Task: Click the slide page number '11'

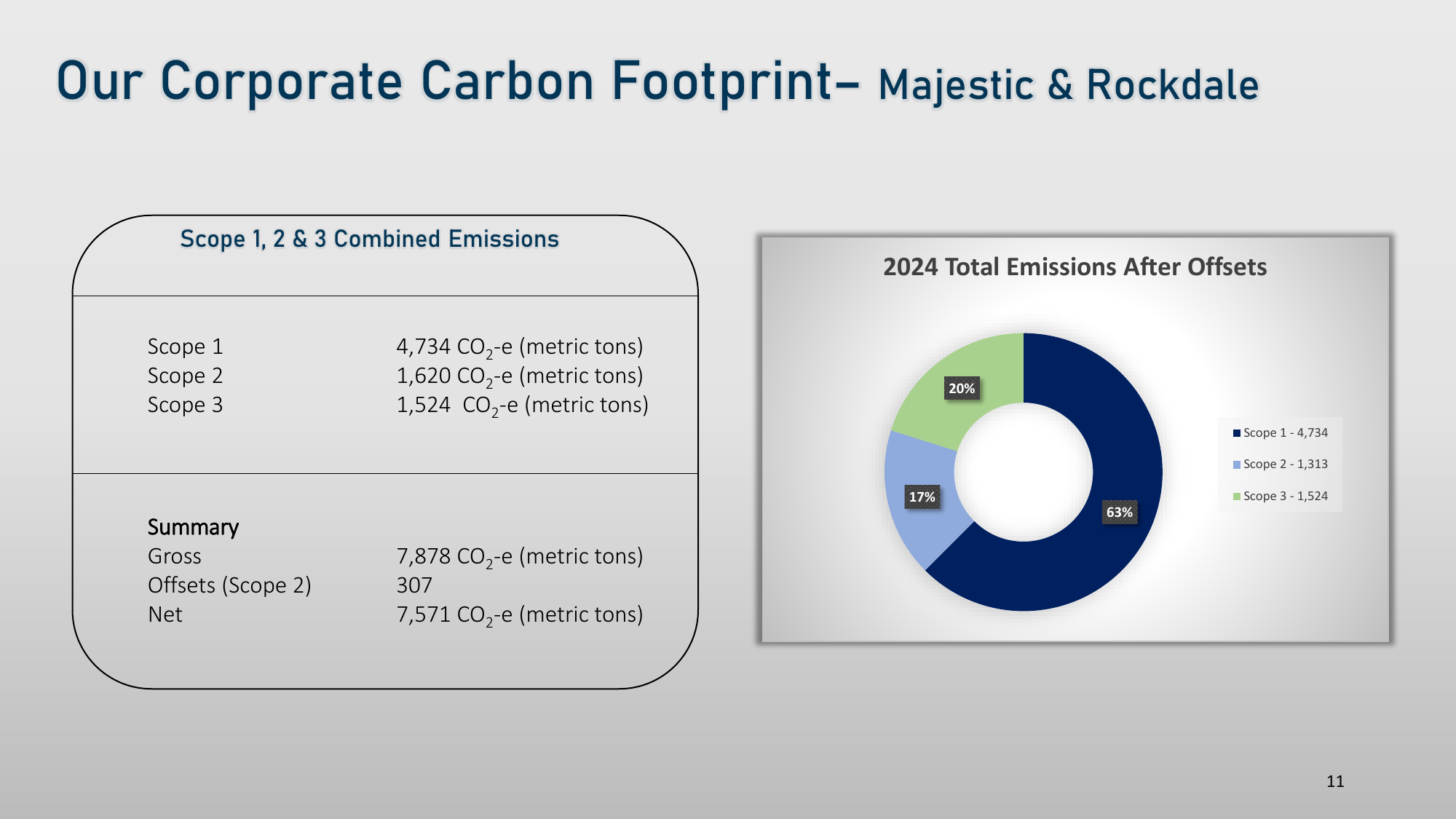Action: tap(1335, 781)
